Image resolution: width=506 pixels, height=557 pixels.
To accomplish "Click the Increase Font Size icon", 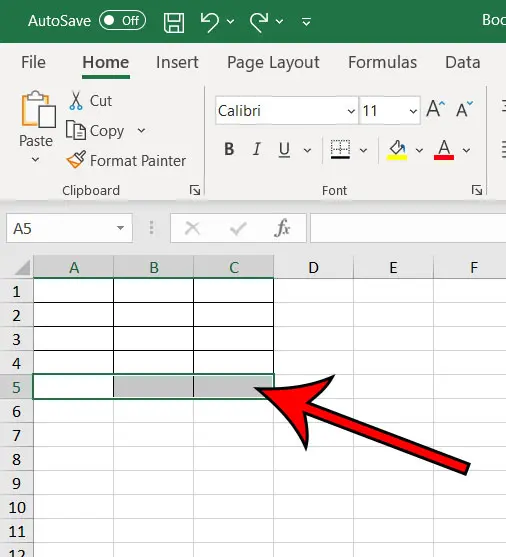I will point(435,108).
